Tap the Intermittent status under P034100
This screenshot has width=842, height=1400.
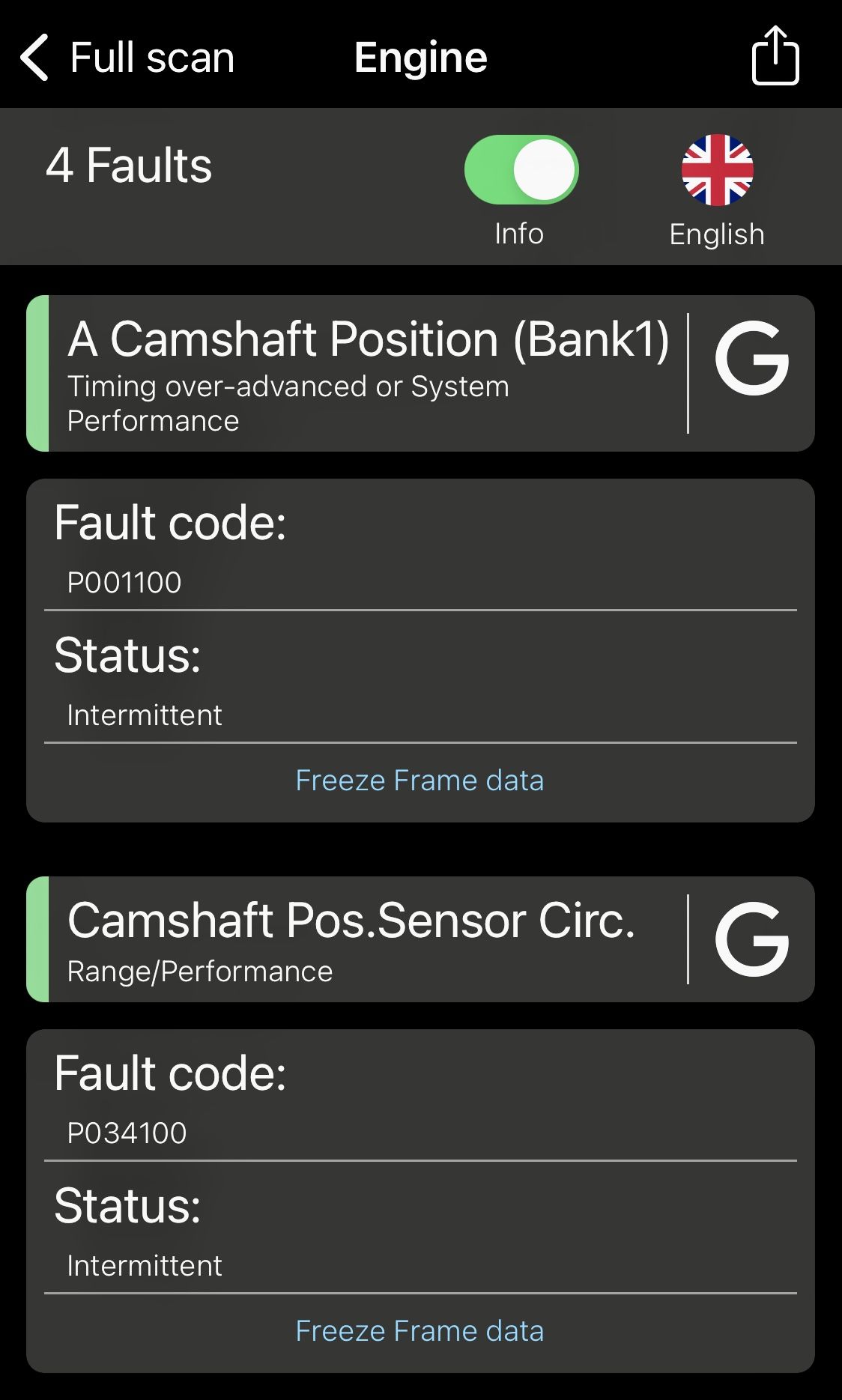click(145, 1266)
